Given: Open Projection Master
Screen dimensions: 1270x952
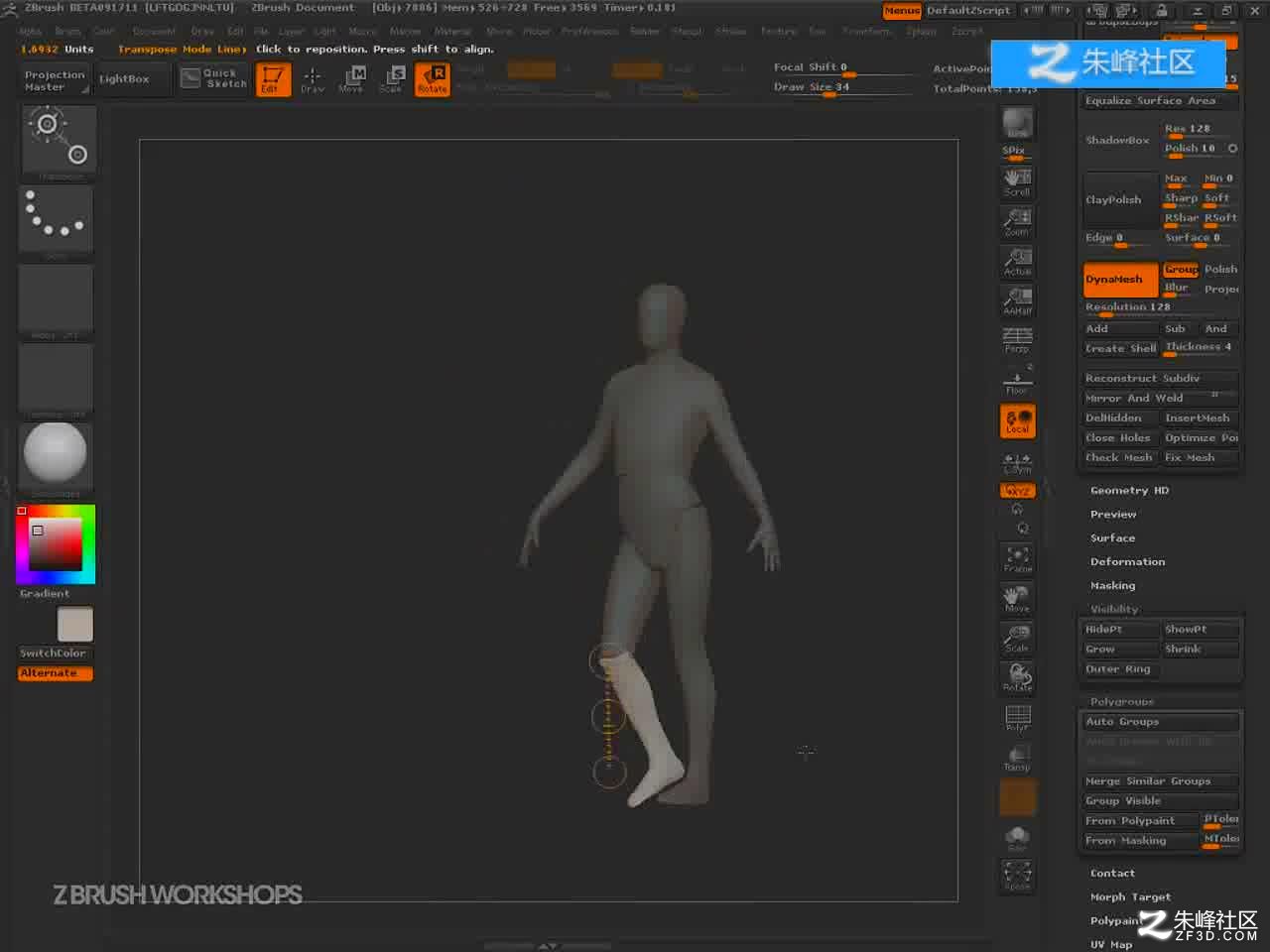Looking at the screenshot, I should pos(55,80).
